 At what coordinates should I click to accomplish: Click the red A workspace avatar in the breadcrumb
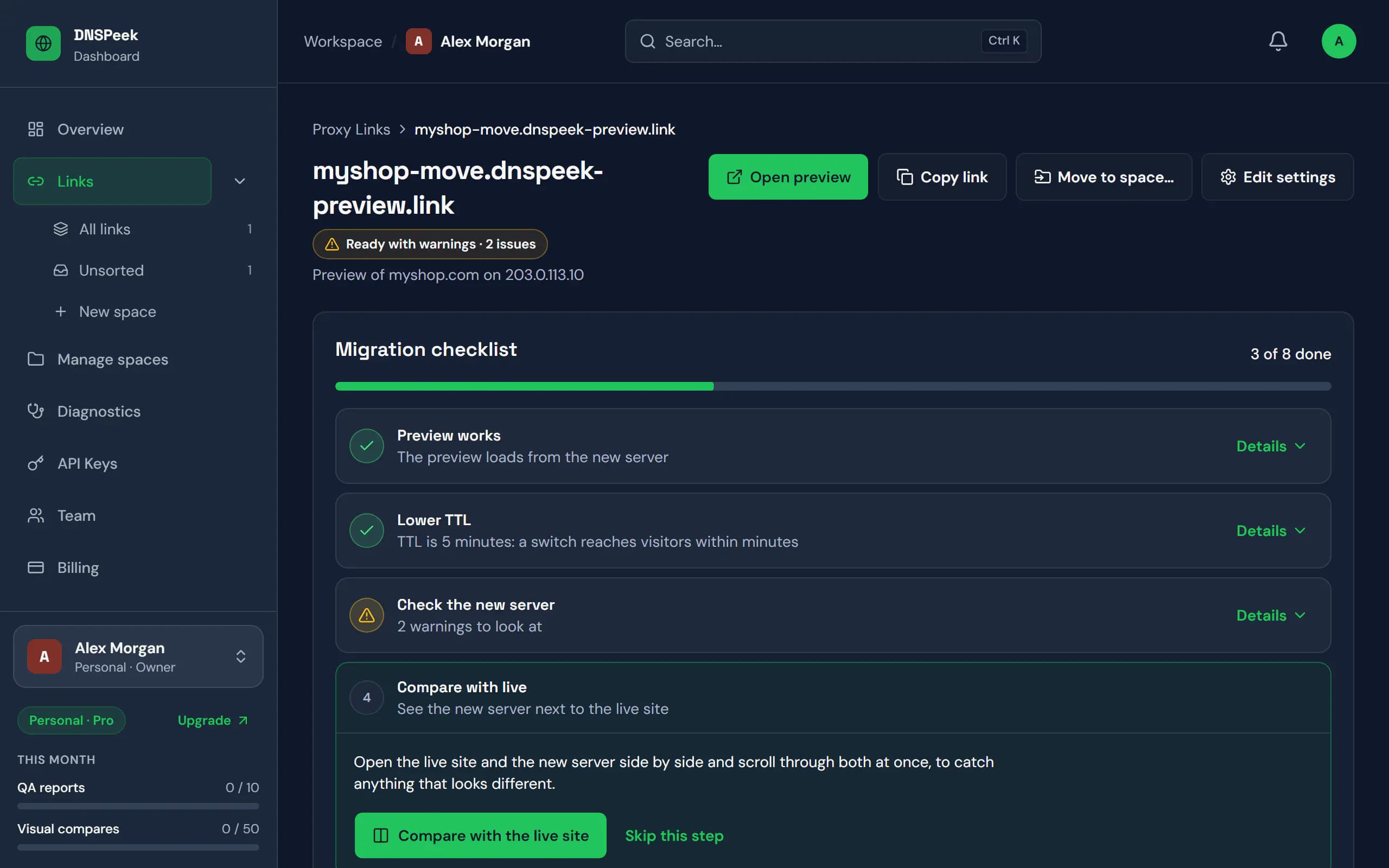(x=418, y=41)
